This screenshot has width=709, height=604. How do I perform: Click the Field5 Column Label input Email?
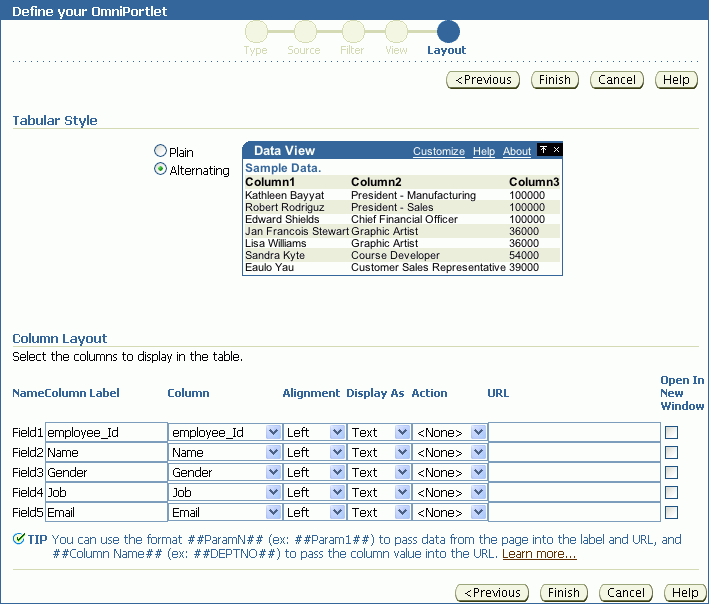pos(107,512)
